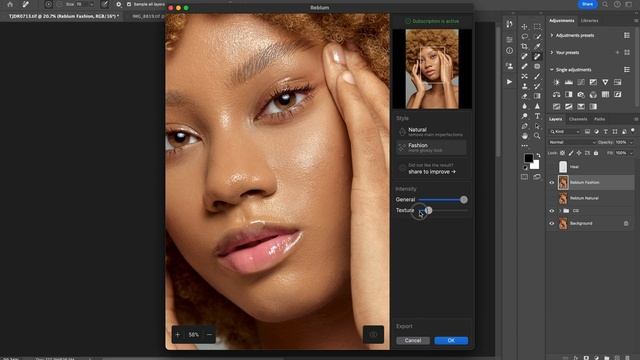
Task: Go to the Photoshop Home screen
Action: [10, 4]
